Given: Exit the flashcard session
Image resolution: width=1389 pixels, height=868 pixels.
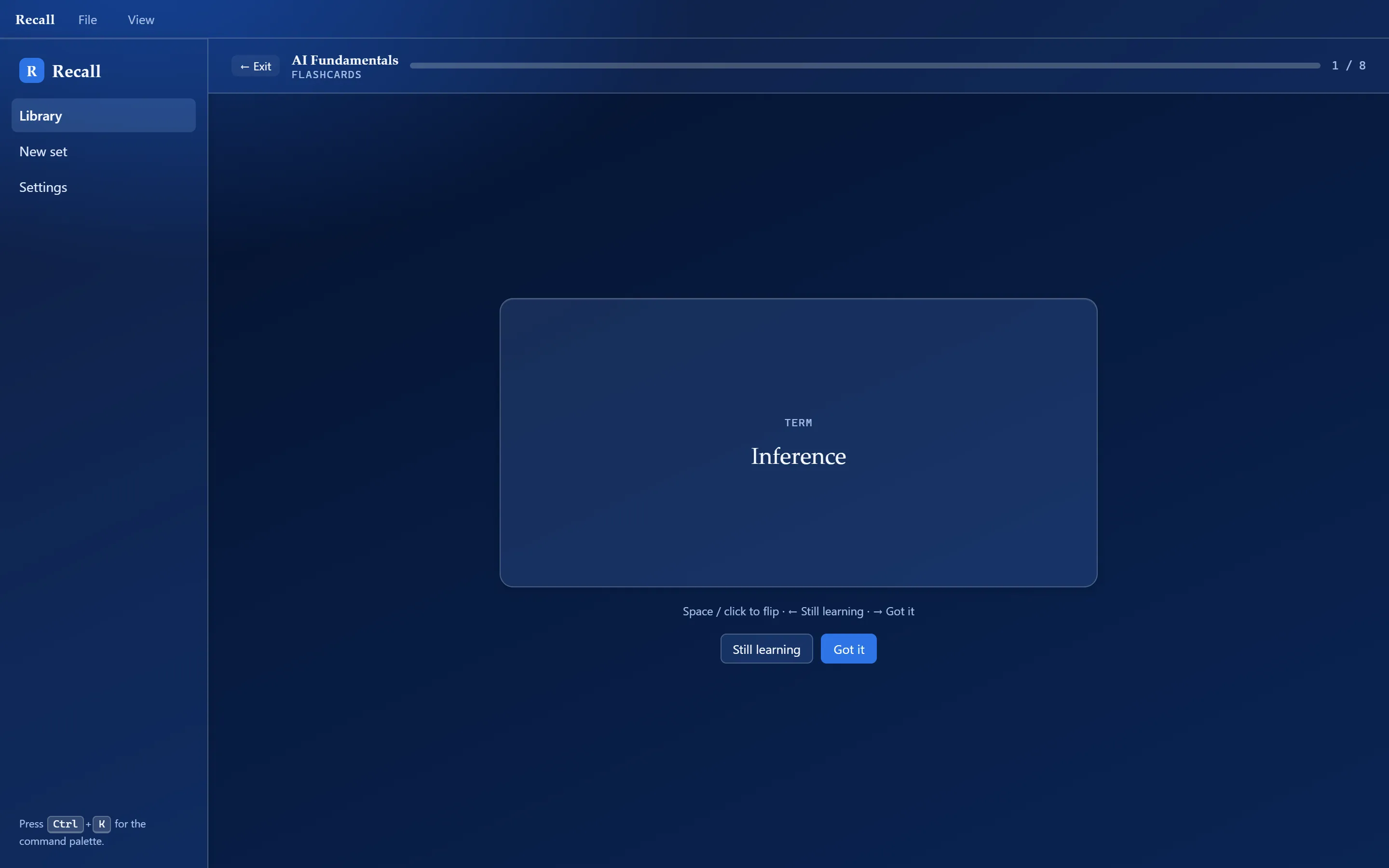Looking at the screenshot, I should pyautogui.click(x=256, y=66).
